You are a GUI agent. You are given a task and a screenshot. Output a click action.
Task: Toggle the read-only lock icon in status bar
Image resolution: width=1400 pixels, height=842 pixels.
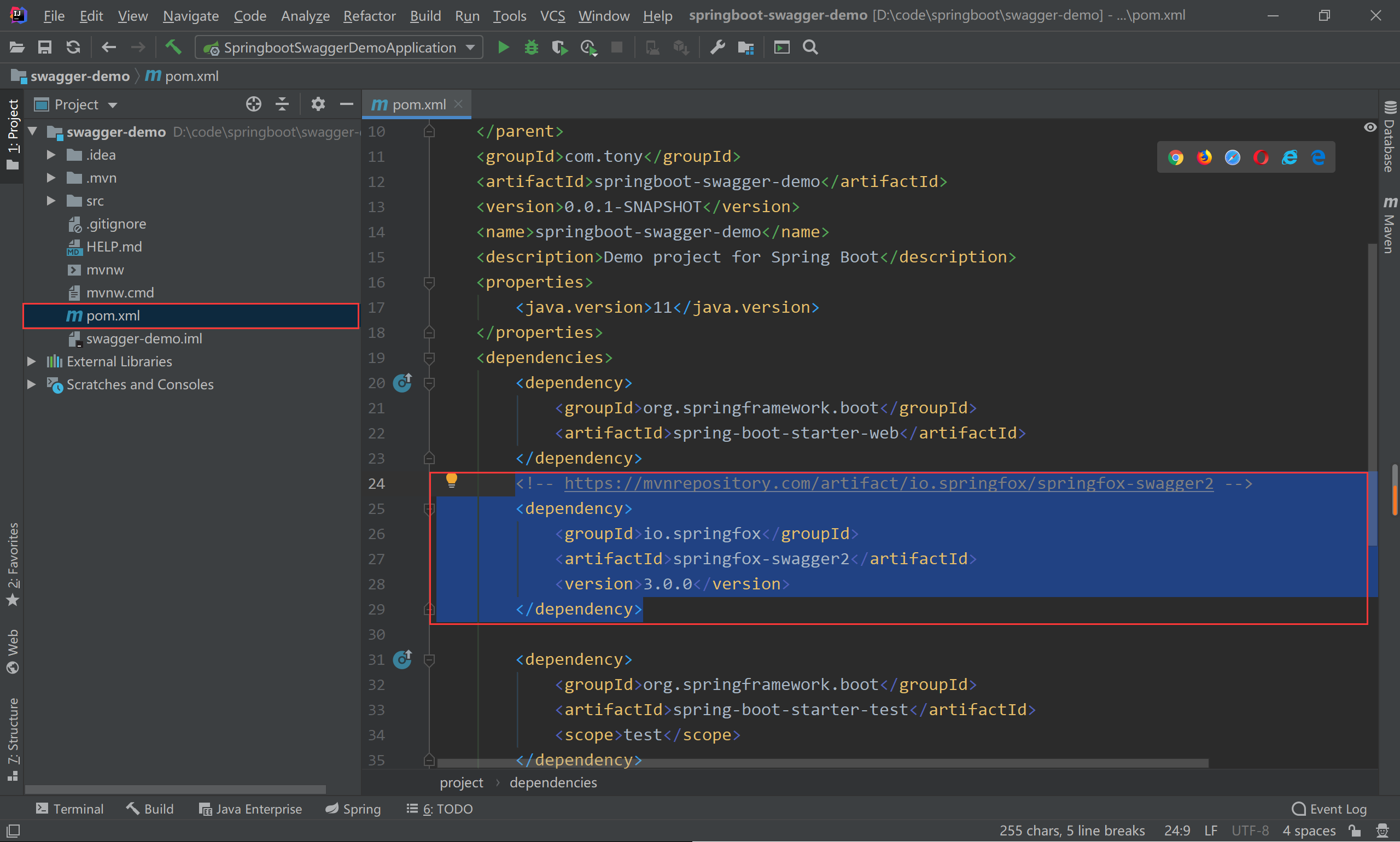click(1355, 831)
